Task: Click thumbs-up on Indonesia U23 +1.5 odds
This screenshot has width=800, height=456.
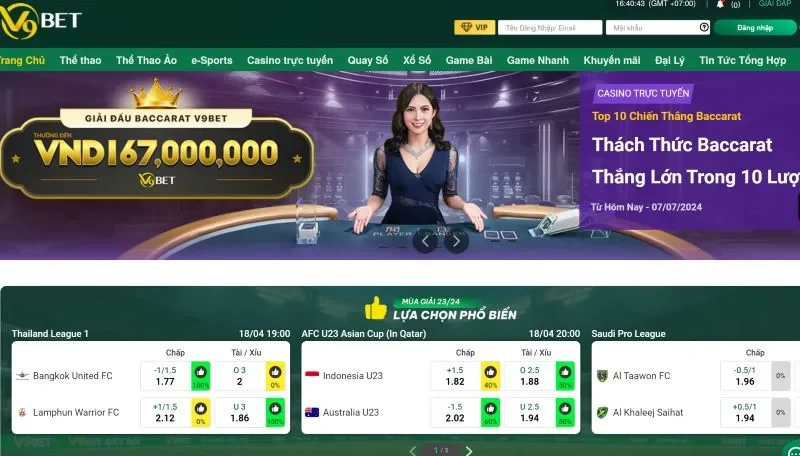Action: pyautogui.click(x=490, y=376)
